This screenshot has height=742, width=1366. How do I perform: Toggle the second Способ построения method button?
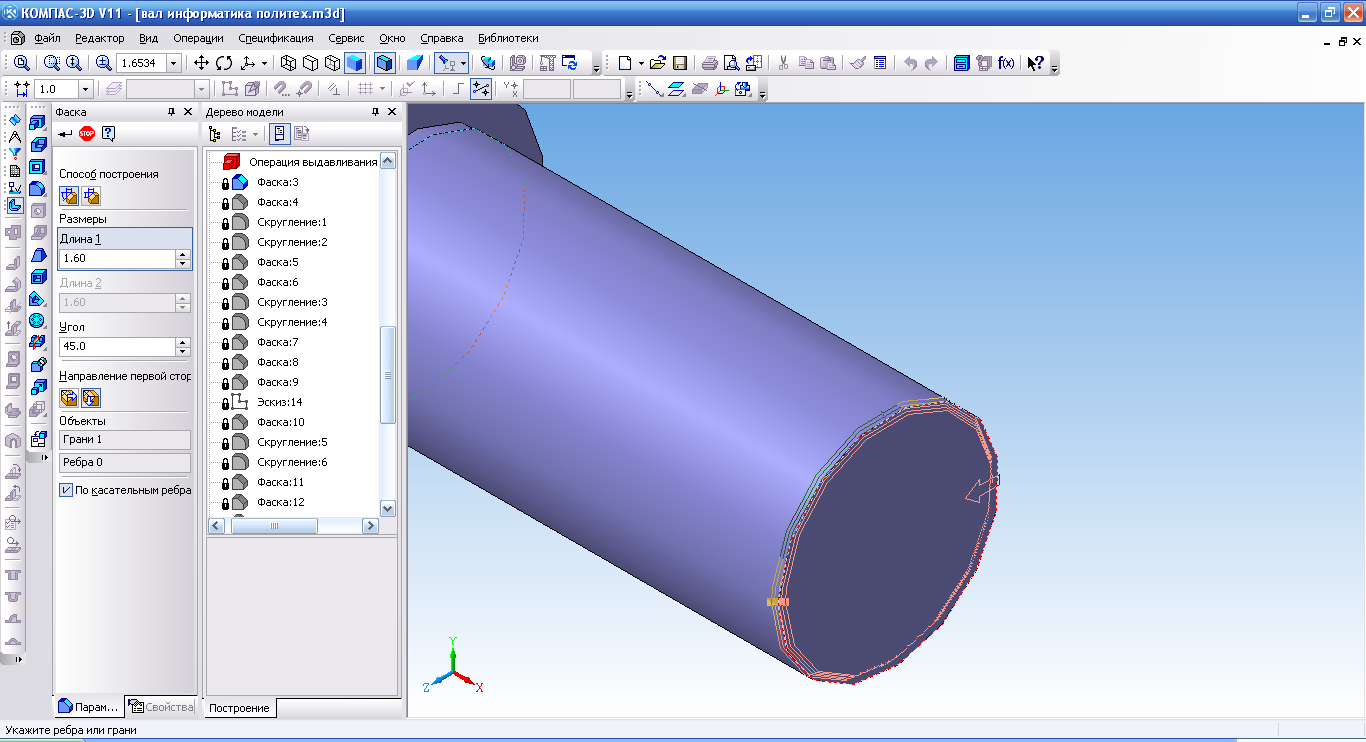[x=91, y=196]
